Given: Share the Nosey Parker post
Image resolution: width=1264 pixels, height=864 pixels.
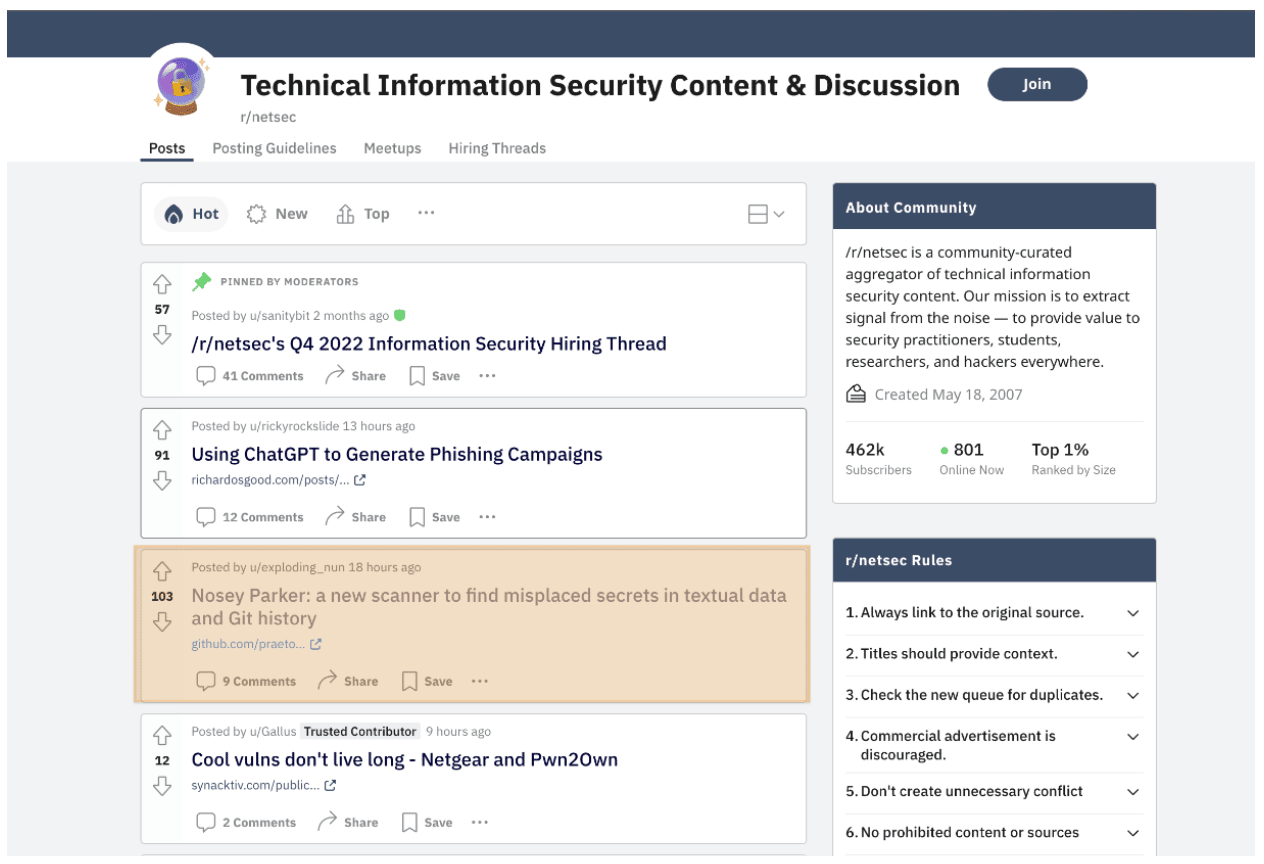Looking at the screenshot, I should 347,681.
